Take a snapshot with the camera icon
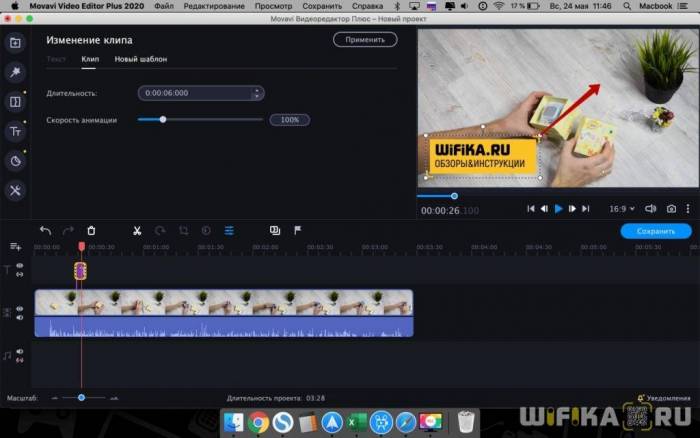 pos(671,209)
